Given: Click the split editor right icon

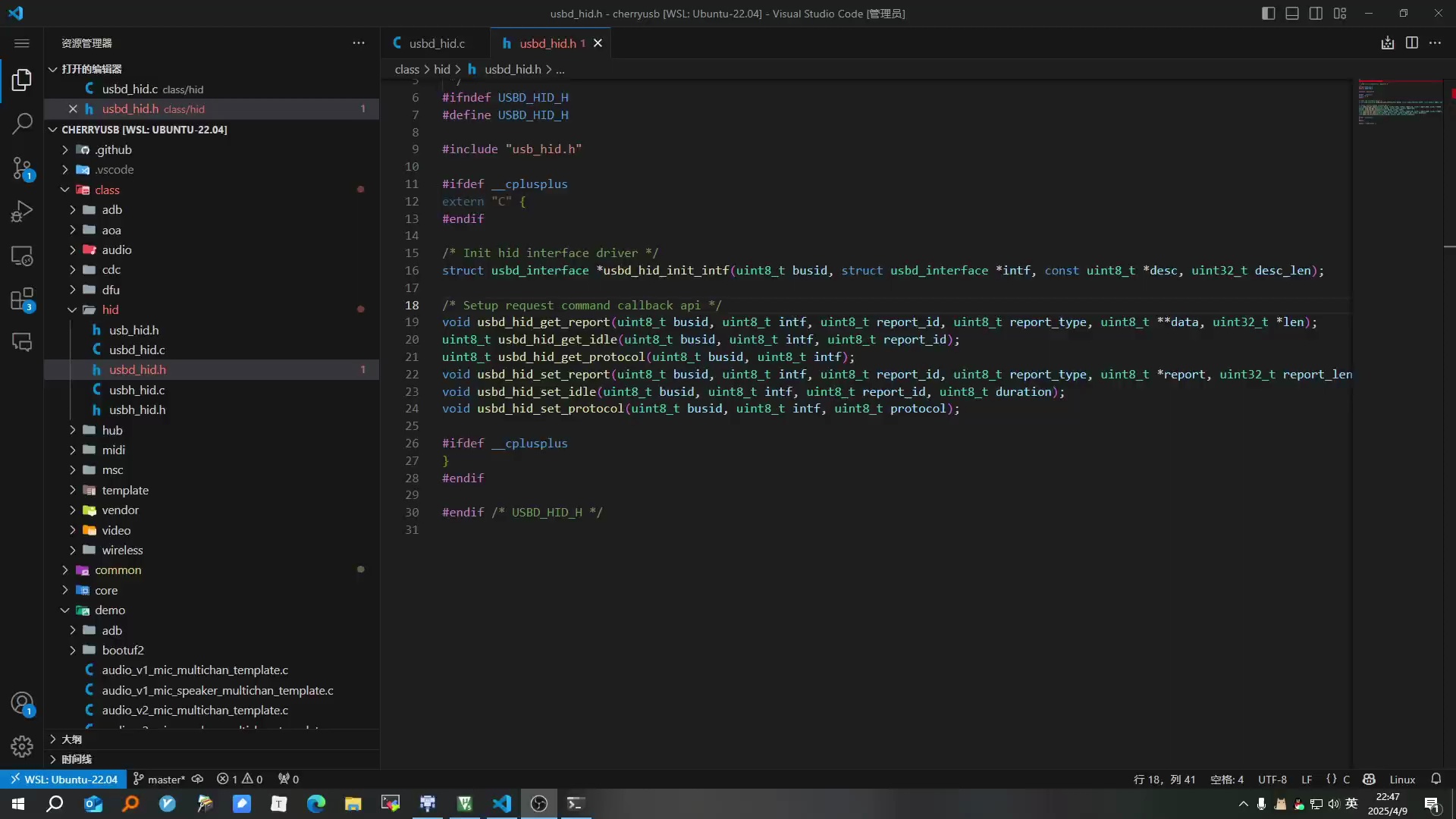Looking at the screenshot, I should pyautogui.click(x=1411, y=43).
